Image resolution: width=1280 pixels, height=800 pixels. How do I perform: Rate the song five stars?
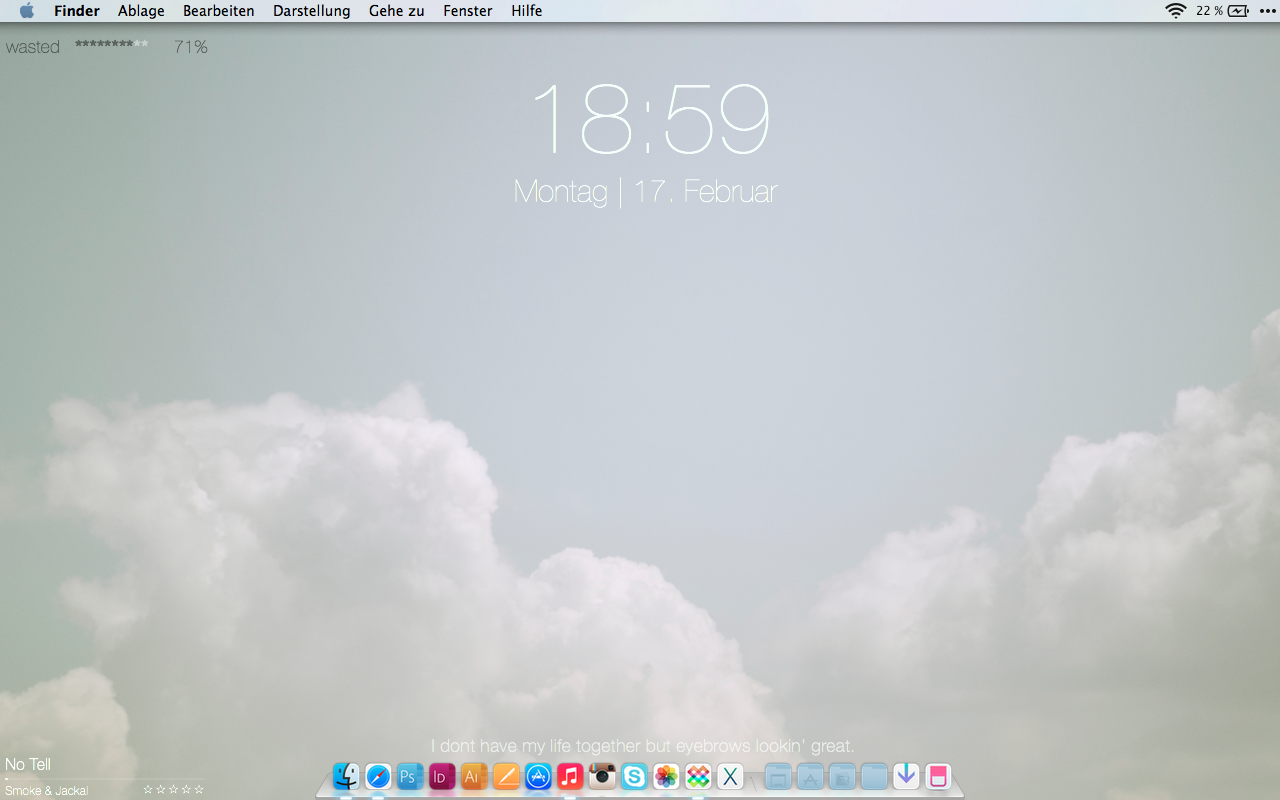point(199,790)
